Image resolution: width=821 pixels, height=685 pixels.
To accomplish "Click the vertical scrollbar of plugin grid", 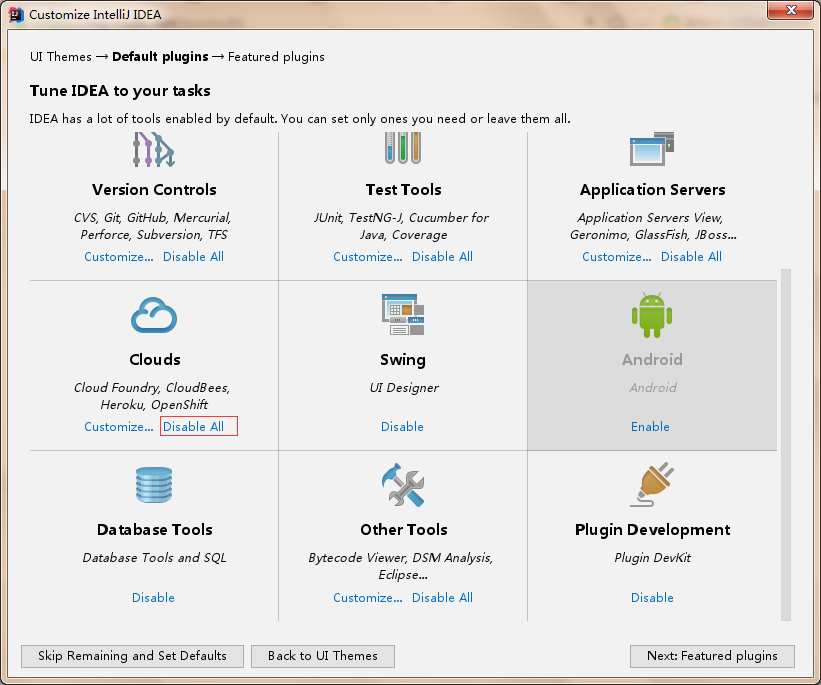I will (785, 444).
